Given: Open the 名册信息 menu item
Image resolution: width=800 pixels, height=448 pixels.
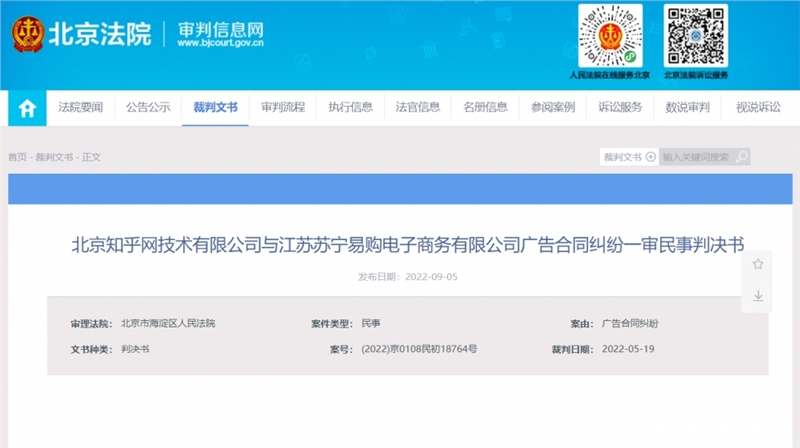Looking at the screenshot, I should click(x=485, y=108).
